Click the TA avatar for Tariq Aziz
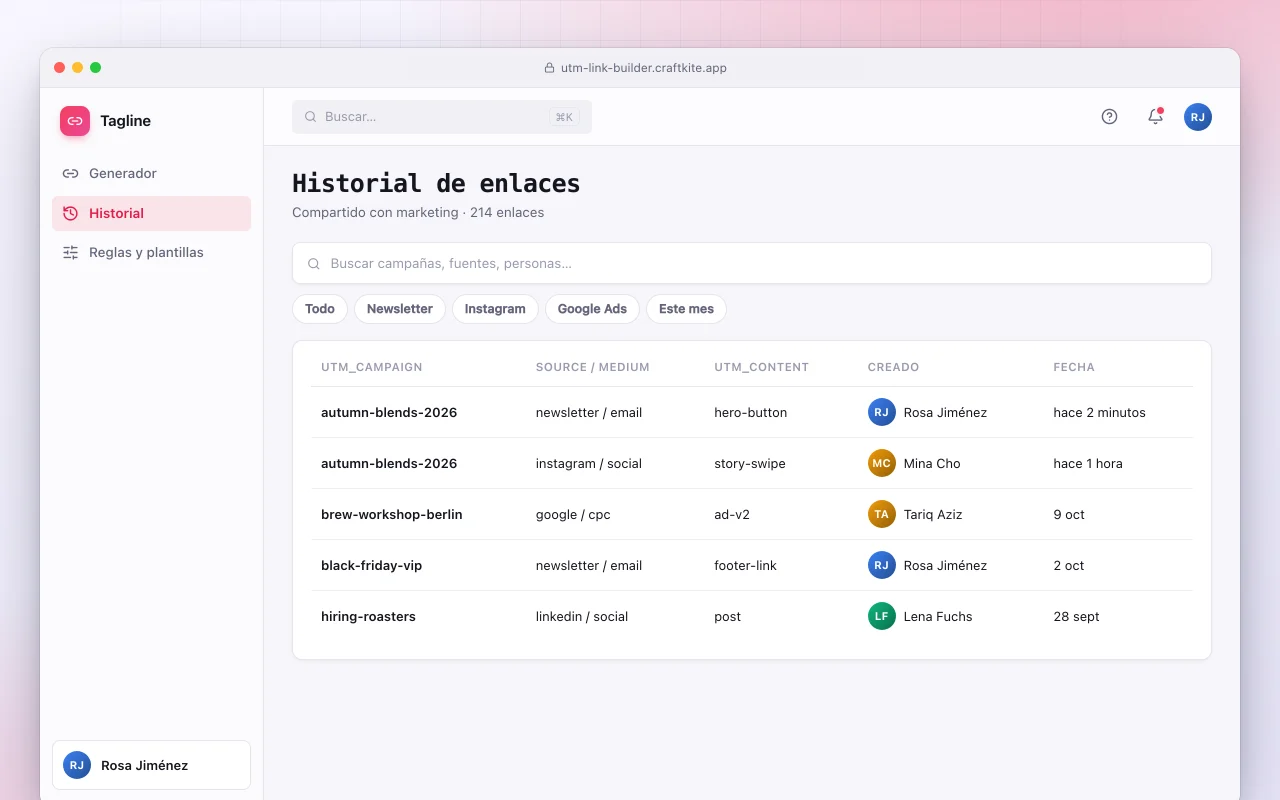1280x800 pixels. click(881, 514)
